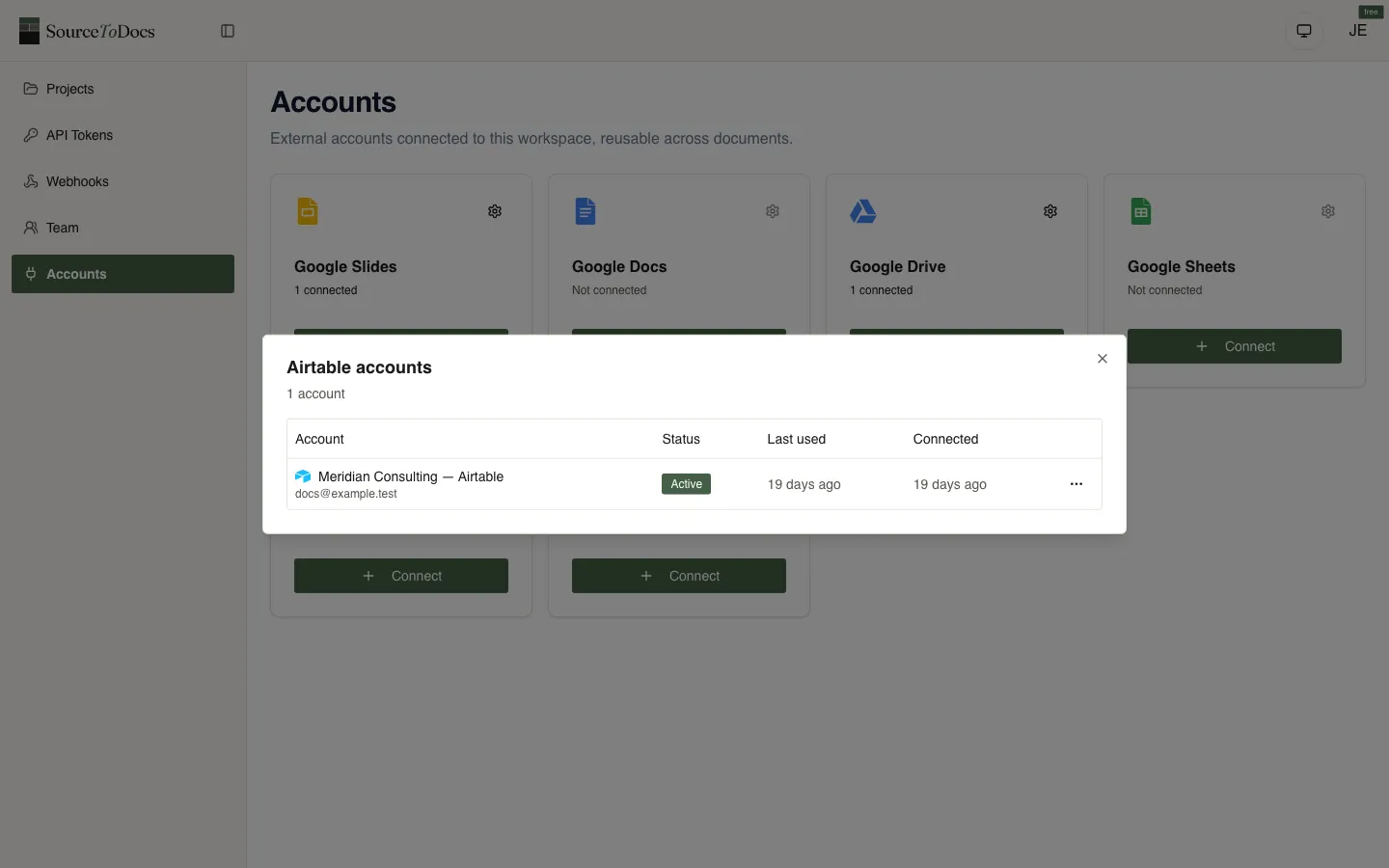Click the Google Sheets app icon
1389x868 pixels.
pos(1141,211)
